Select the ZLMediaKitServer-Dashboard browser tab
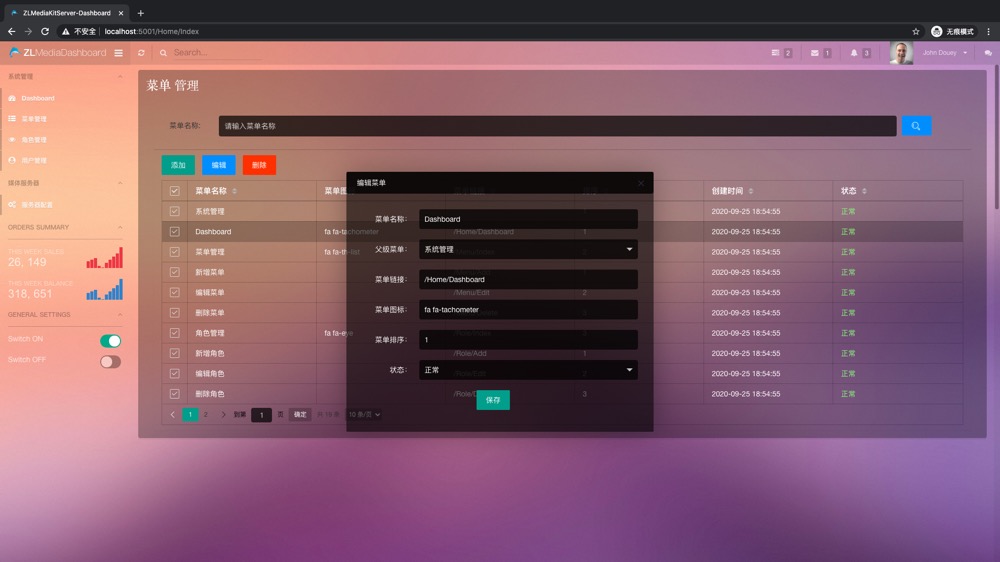The height and width of the screenshot is (562, 1000). point(66,13)
